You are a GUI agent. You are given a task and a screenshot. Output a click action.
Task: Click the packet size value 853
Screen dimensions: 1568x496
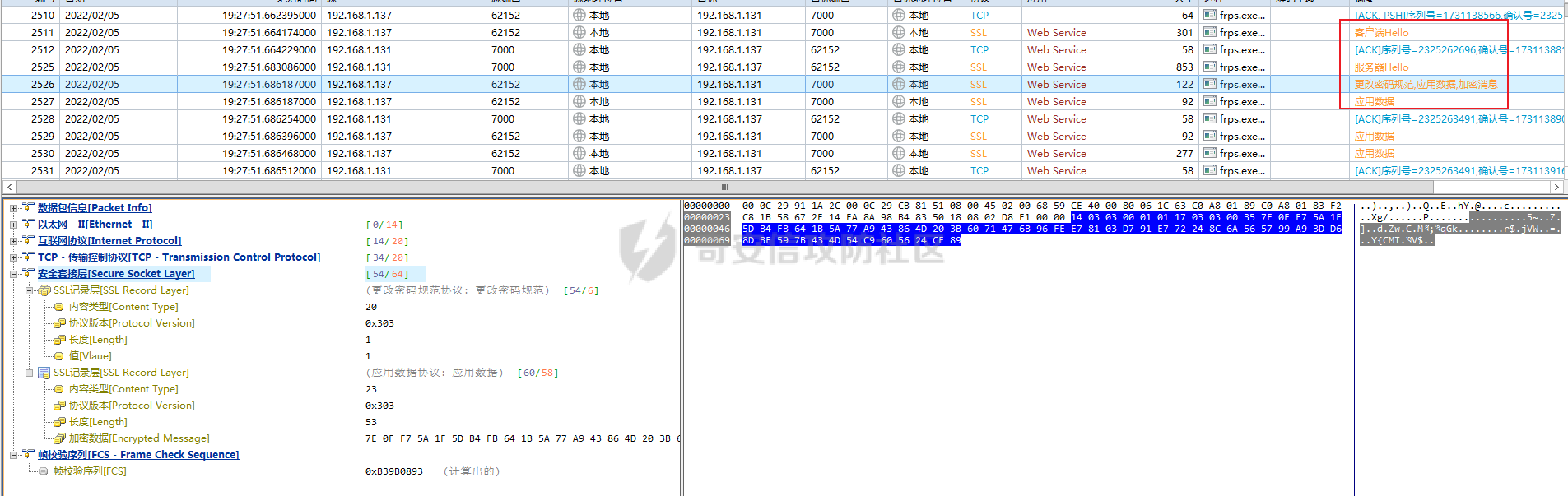1184,67
